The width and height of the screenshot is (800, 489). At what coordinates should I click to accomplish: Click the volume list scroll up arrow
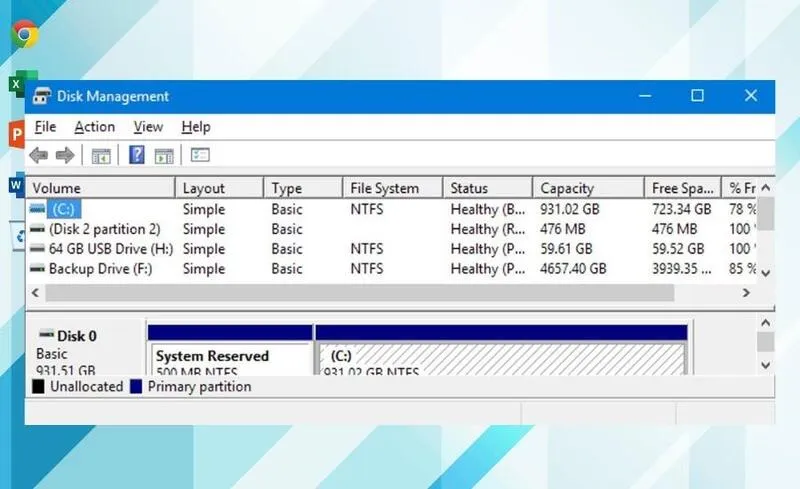[765, 188]
